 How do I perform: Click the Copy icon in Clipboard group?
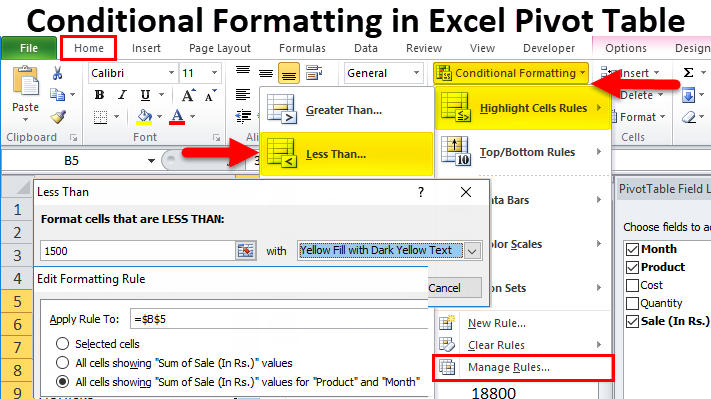pos(57,94)
